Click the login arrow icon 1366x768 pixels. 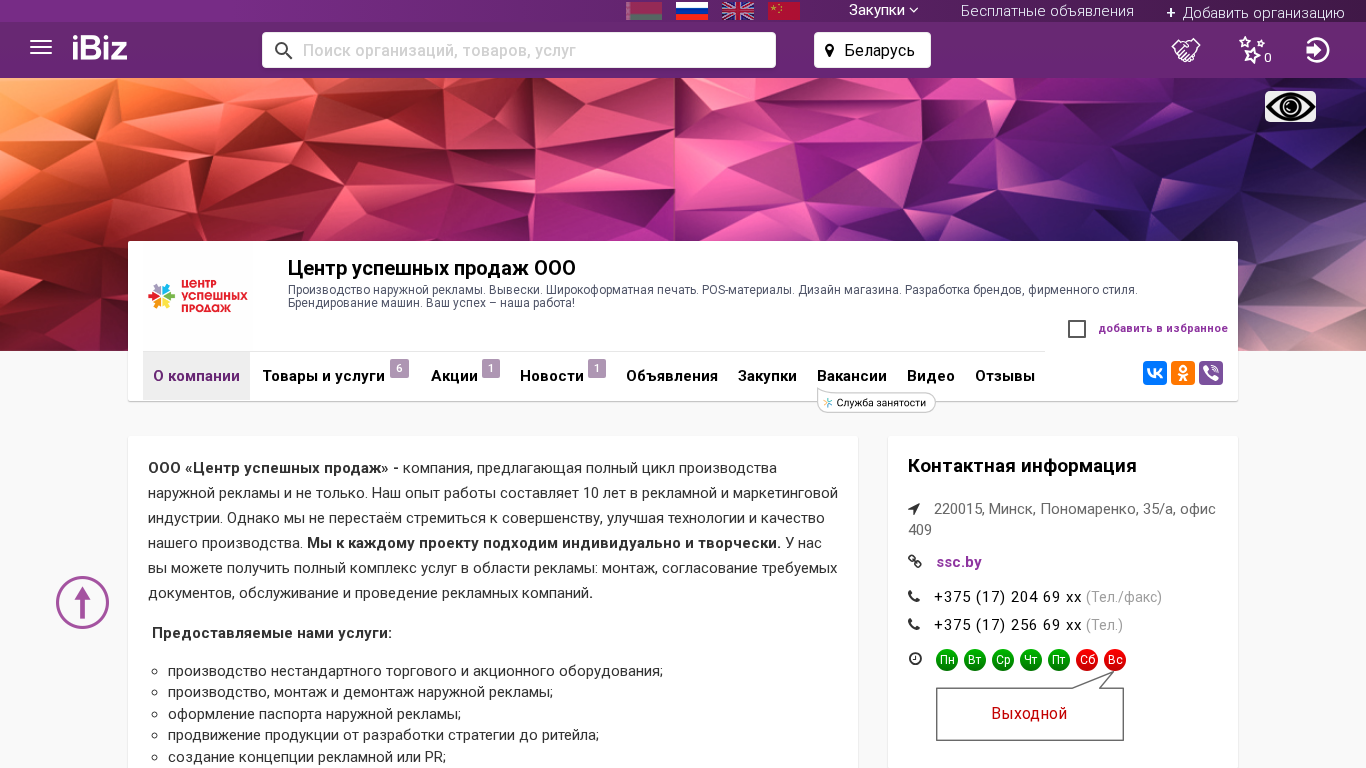[1318, 50]
